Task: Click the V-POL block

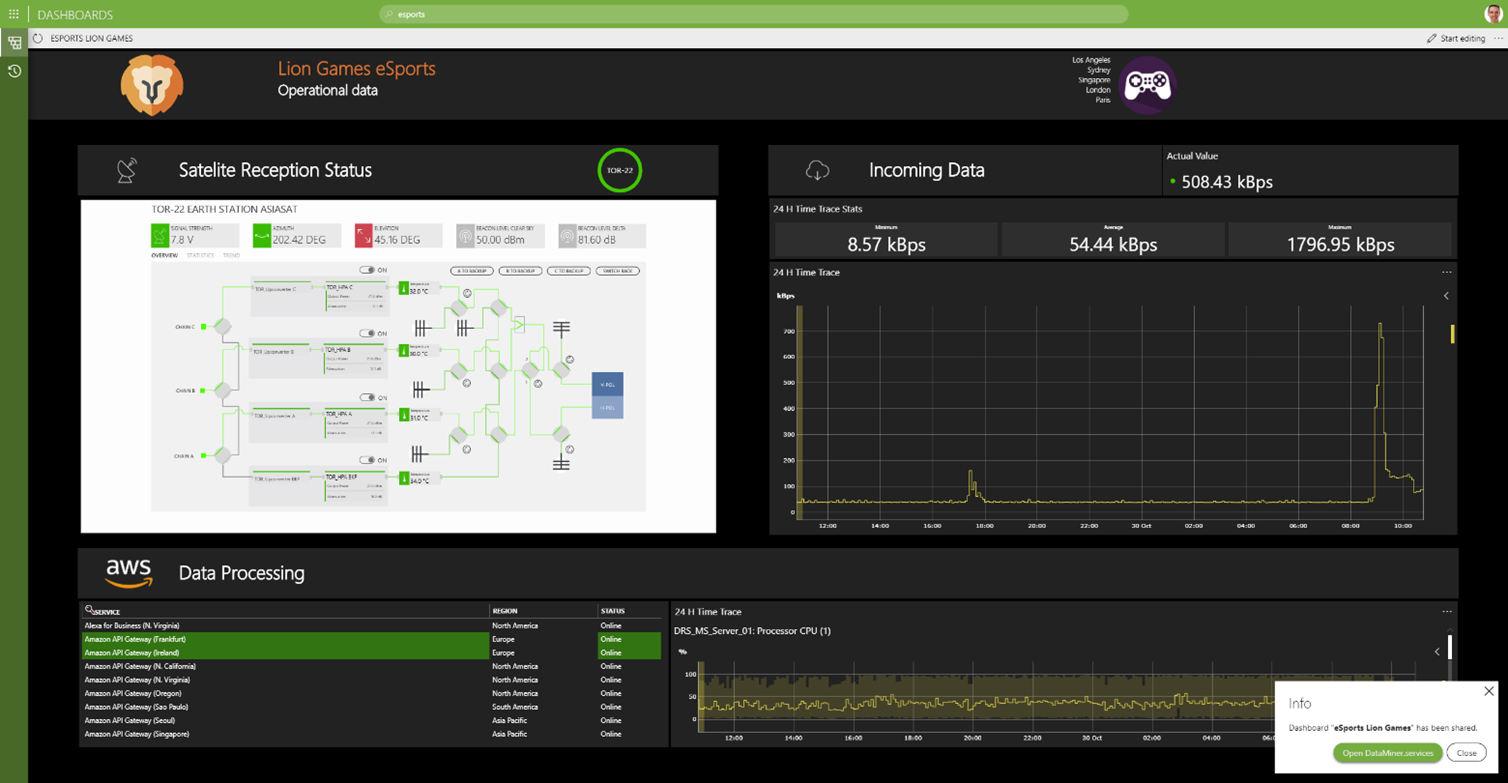Action: pos(607,384)
